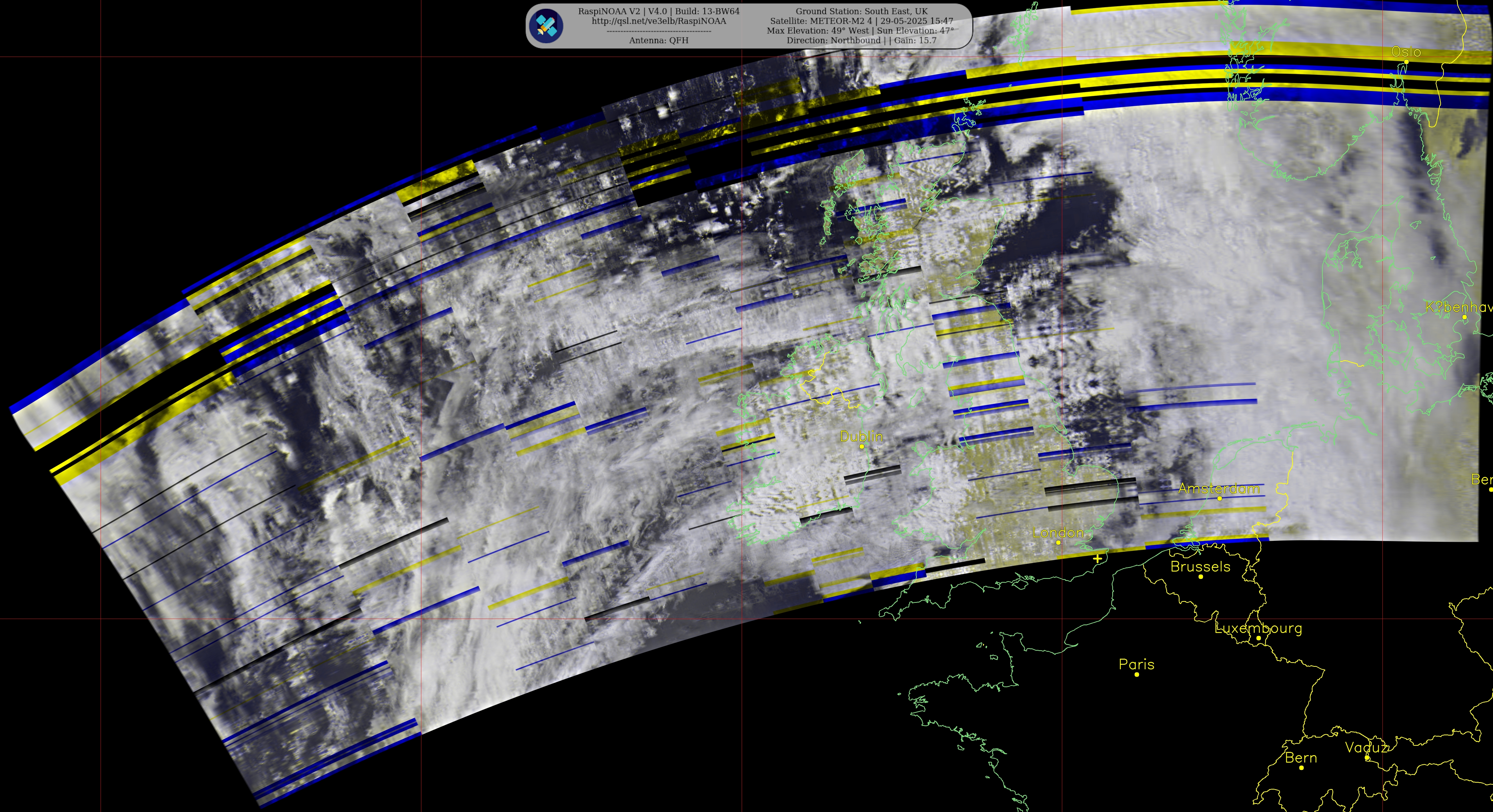Image resolution: width=1493 pixels, height=812 pixels.
Task: Click the Dublin city label
Action: (x=861, y=436)
